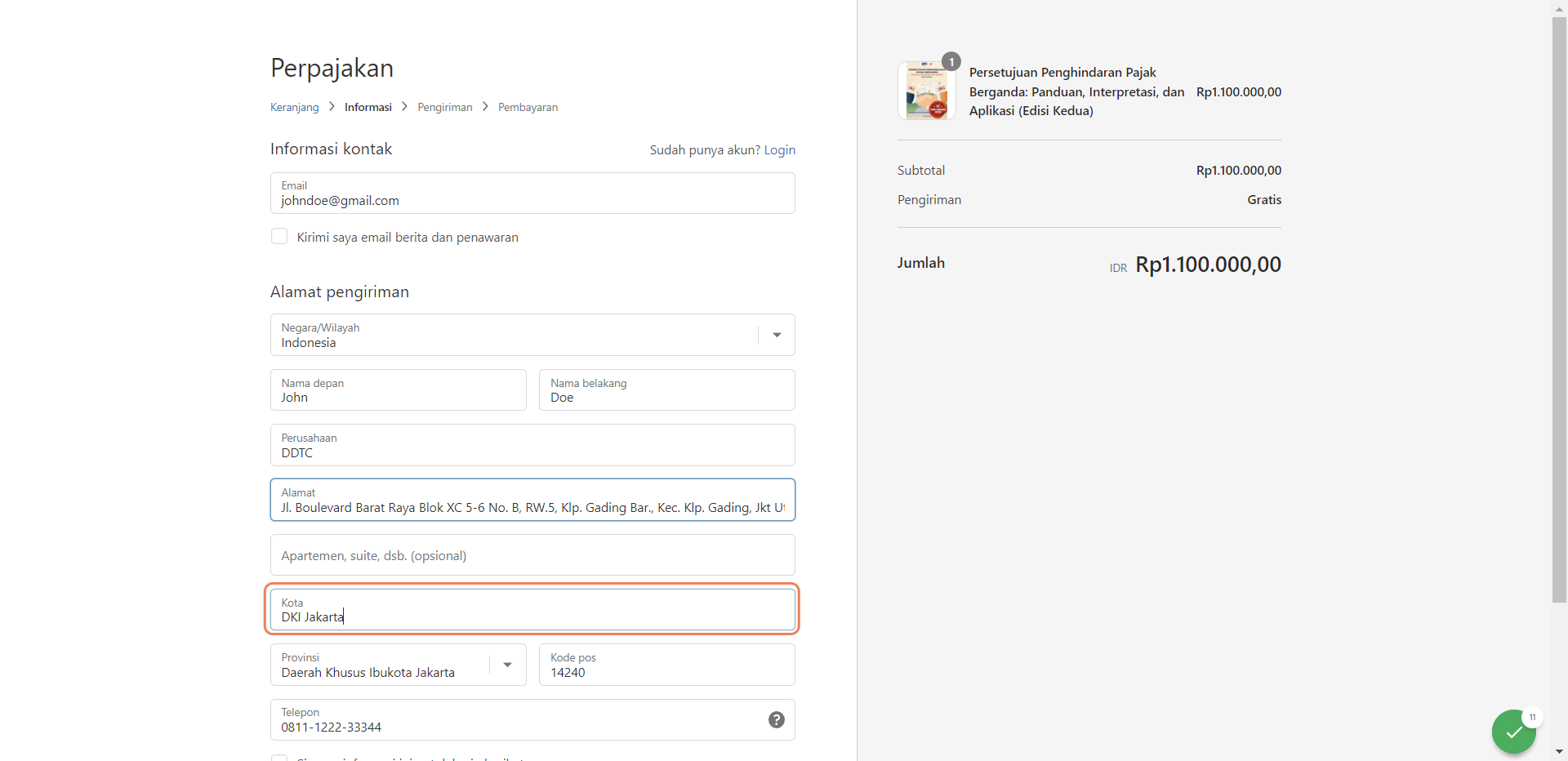The width and height of the screenshot is (1568, 761).
Task: Click the green checkmark badge icon
Action: coord(1513,732)
